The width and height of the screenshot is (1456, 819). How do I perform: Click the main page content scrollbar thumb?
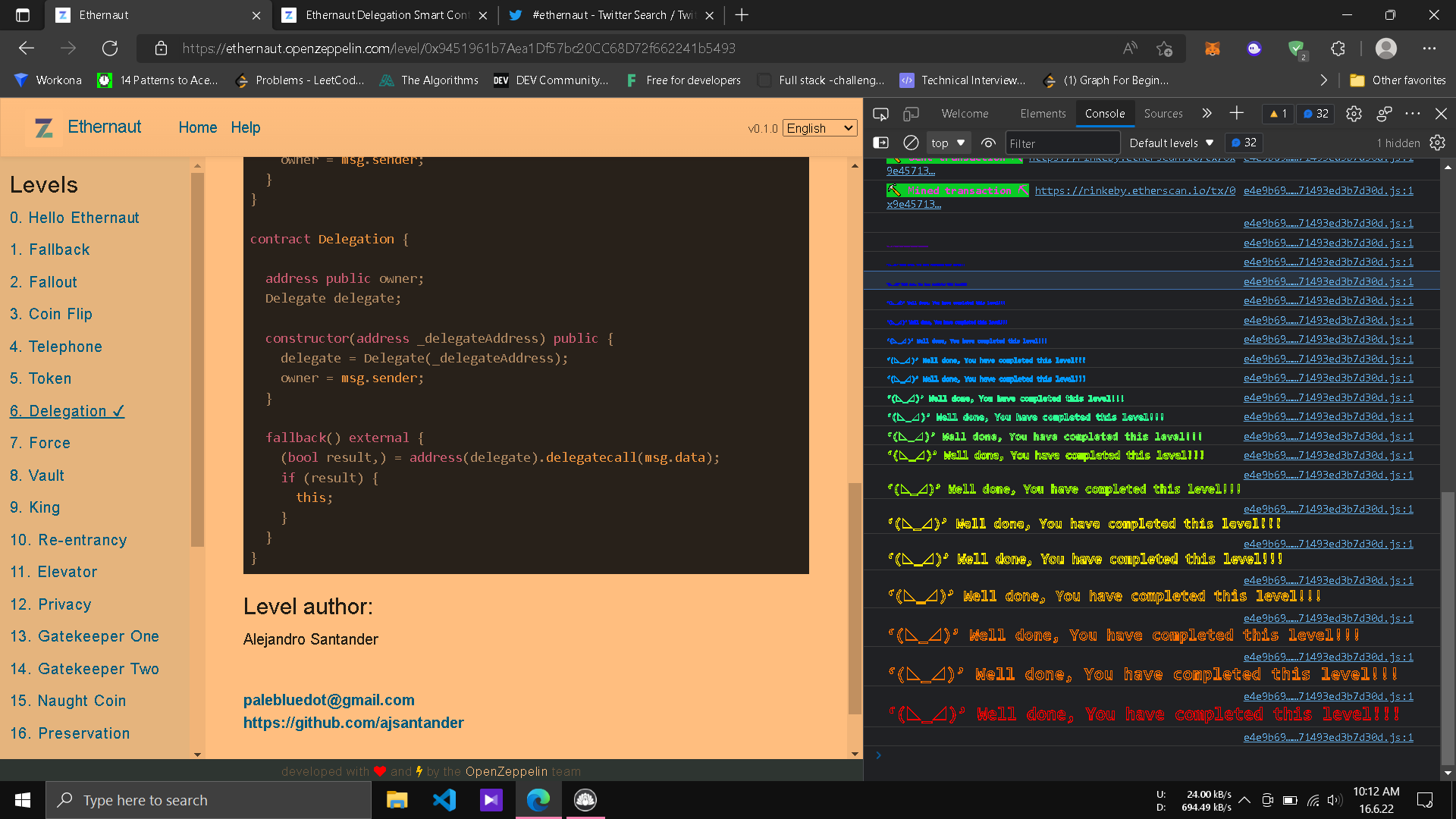(x=855, y=598)
